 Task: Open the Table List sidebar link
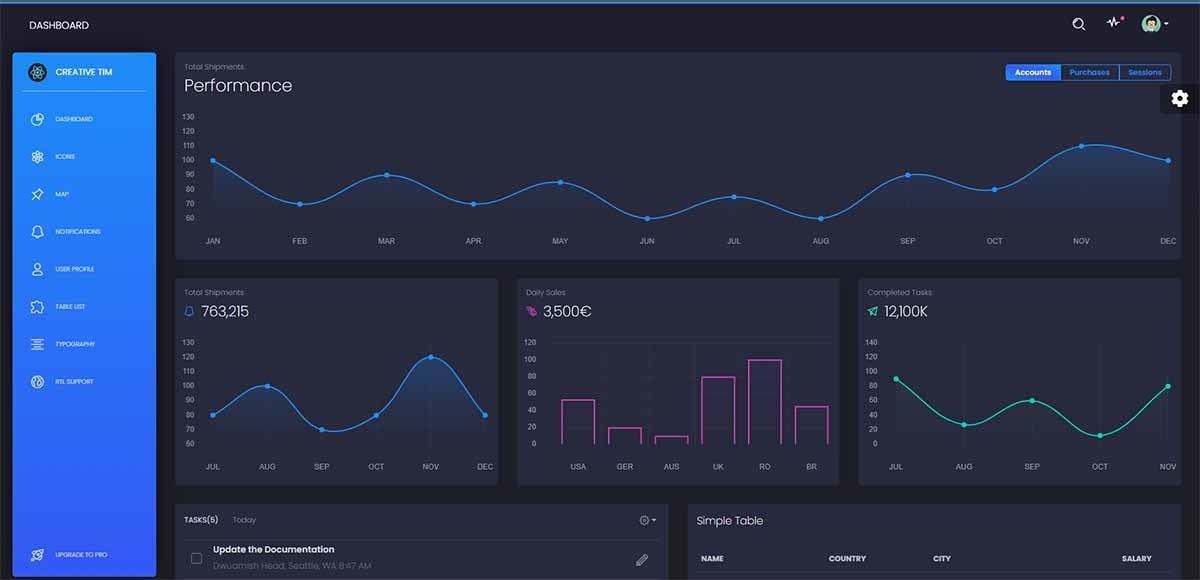click(x=70, y=307)
